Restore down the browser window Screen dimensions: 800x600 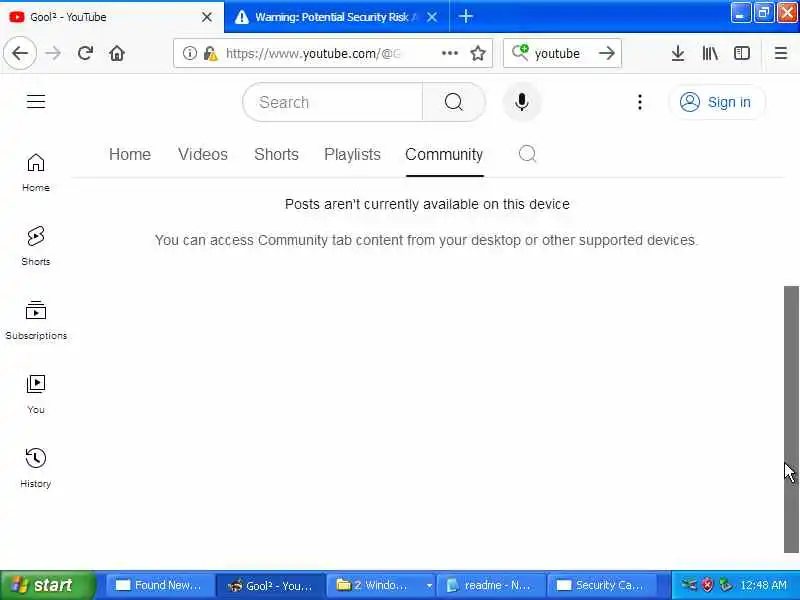click(x=763, y=13)
